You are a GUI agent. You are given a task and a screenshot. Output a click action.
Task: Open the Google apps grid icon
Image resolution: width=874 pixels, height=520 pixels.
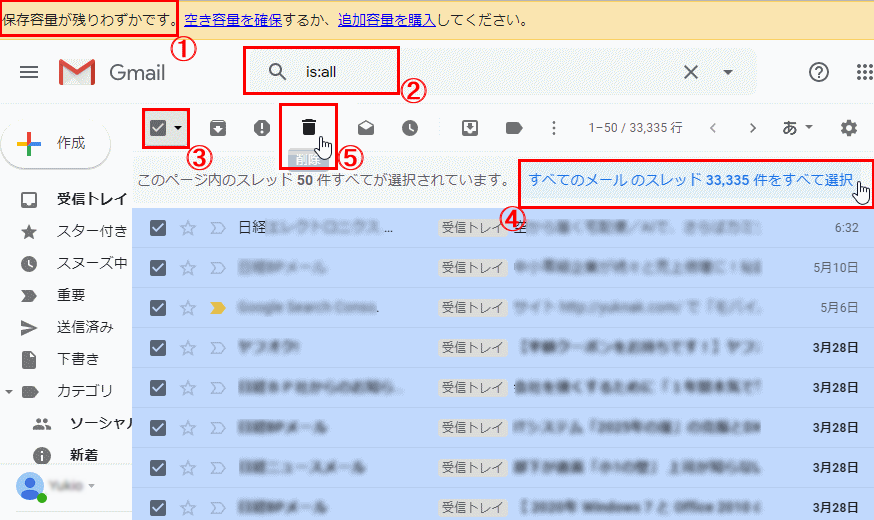pyautogui.click(x=865, y=72)
